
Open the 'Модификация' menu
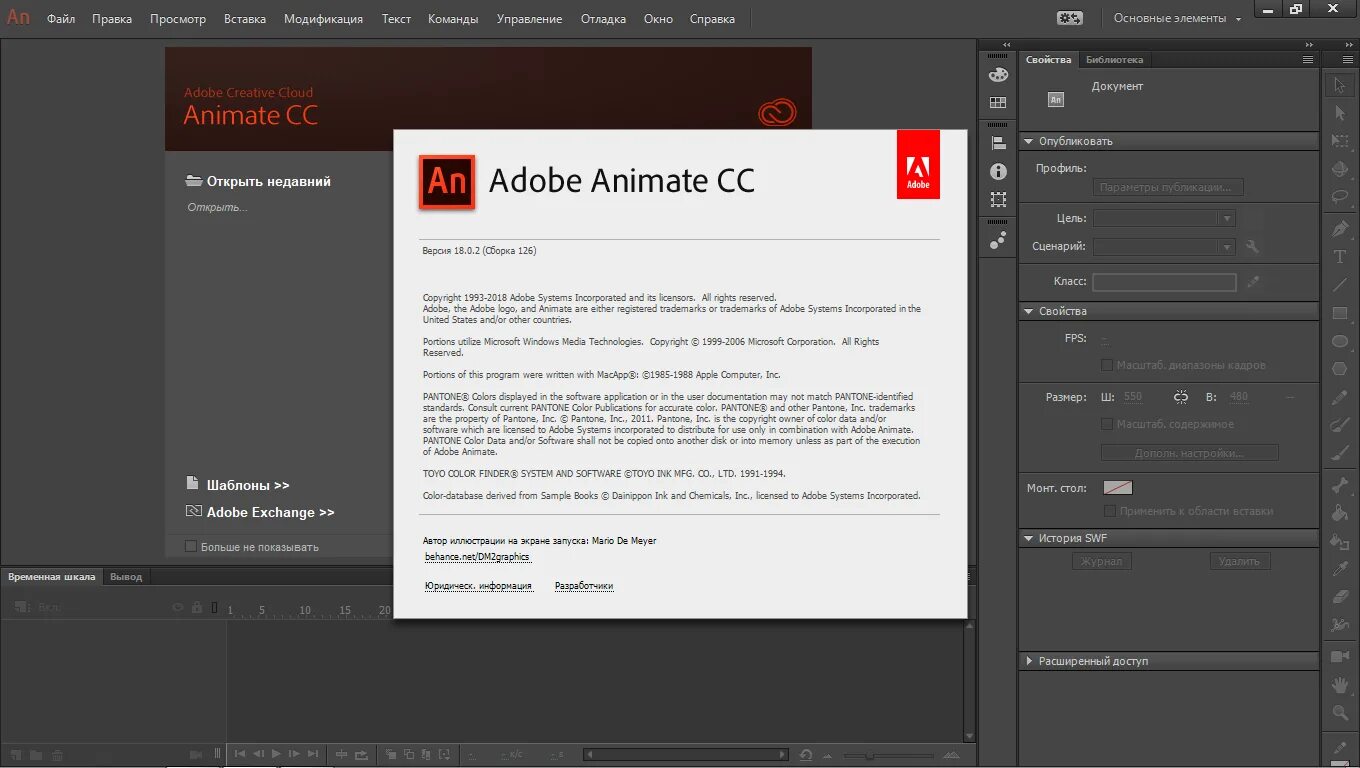click(324, 18)
